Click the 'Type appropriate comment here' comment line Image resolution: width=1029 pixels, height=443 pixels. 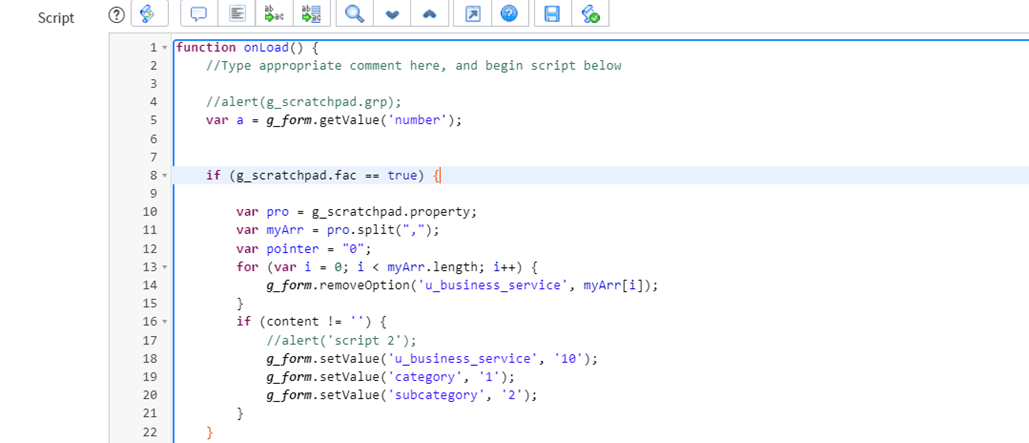[413, 66]
